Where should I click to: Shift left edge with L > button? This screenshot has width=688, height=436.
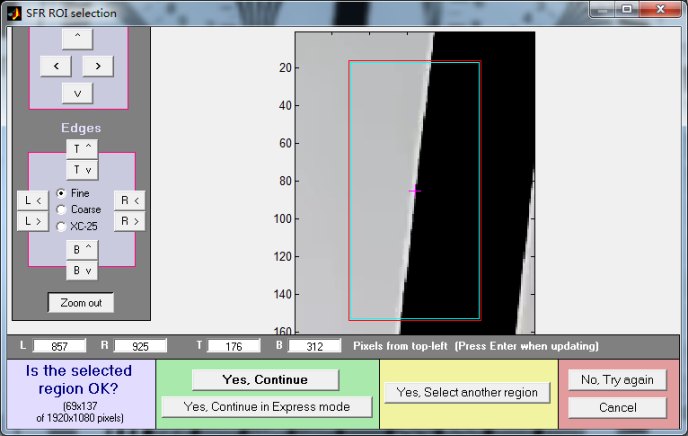click(x=32, y=220)
